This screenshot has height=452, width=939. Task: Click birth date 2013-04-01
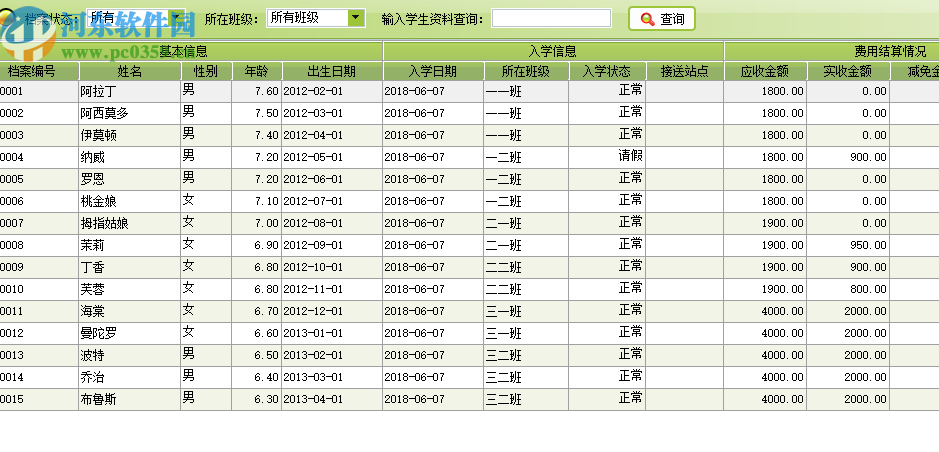pos(313,399)
